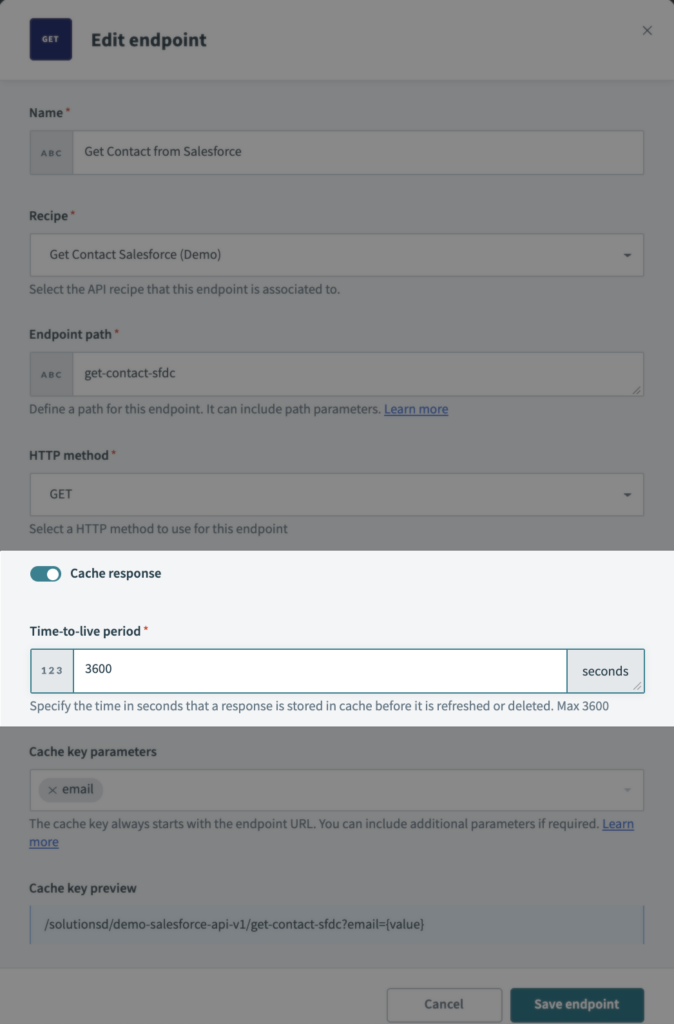Open the HTTP method dropdown
Image resolution: width=674 pixels, height=1024 pixels.
(628, 494)
